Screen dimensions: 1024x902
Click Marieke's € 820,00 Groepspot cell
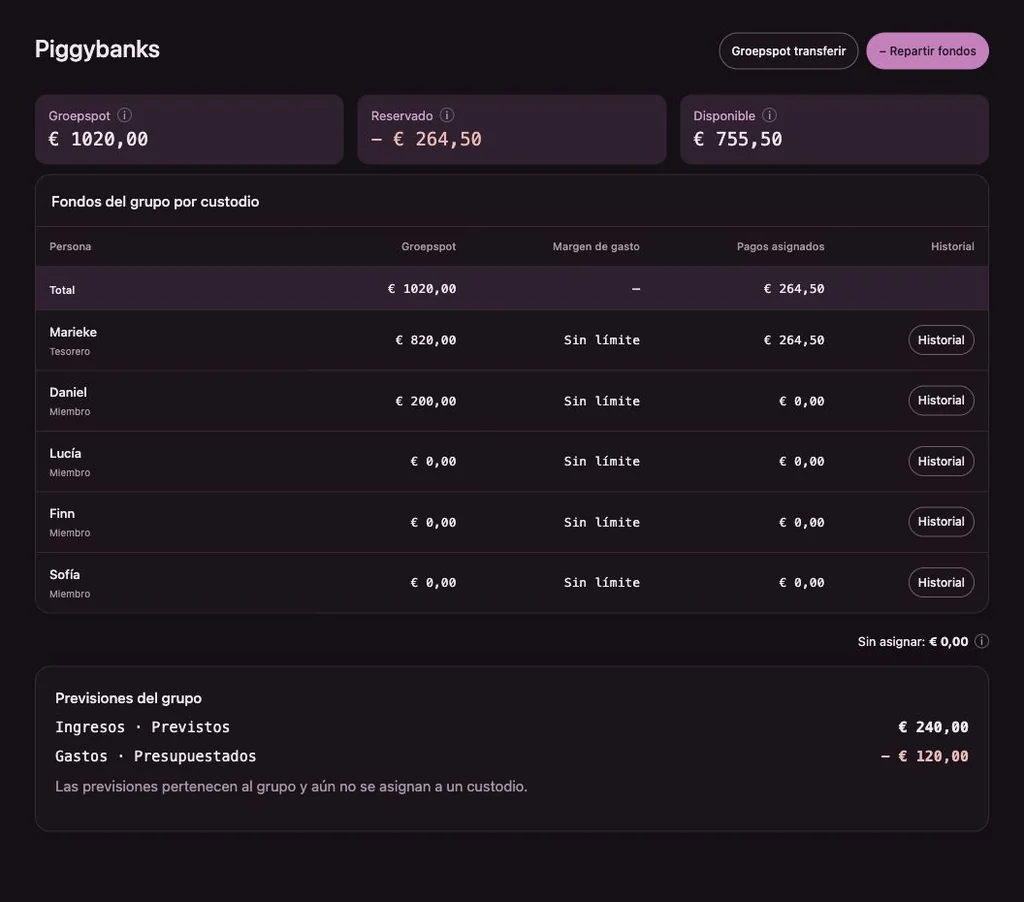point(426,340)
